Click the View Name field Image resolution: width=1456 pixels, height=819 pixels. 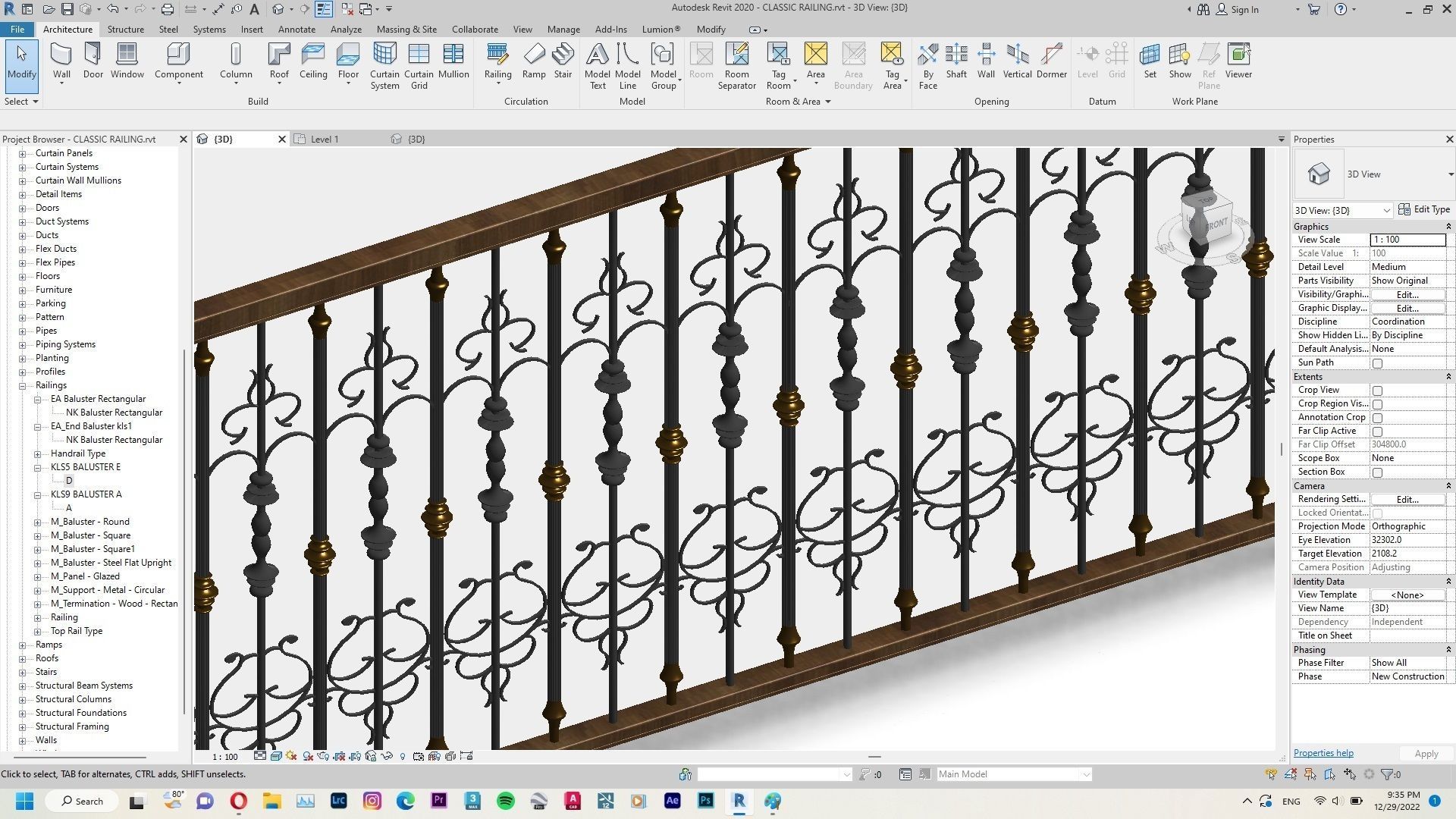1408,608
